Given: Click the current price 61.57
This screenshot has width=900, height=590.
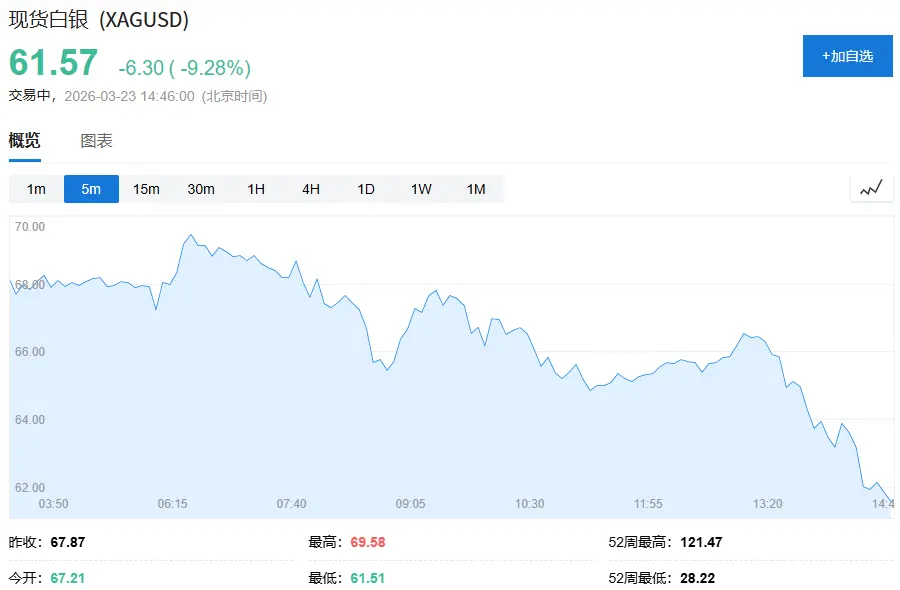Looking at the screenshot, I should coord(54,63).
